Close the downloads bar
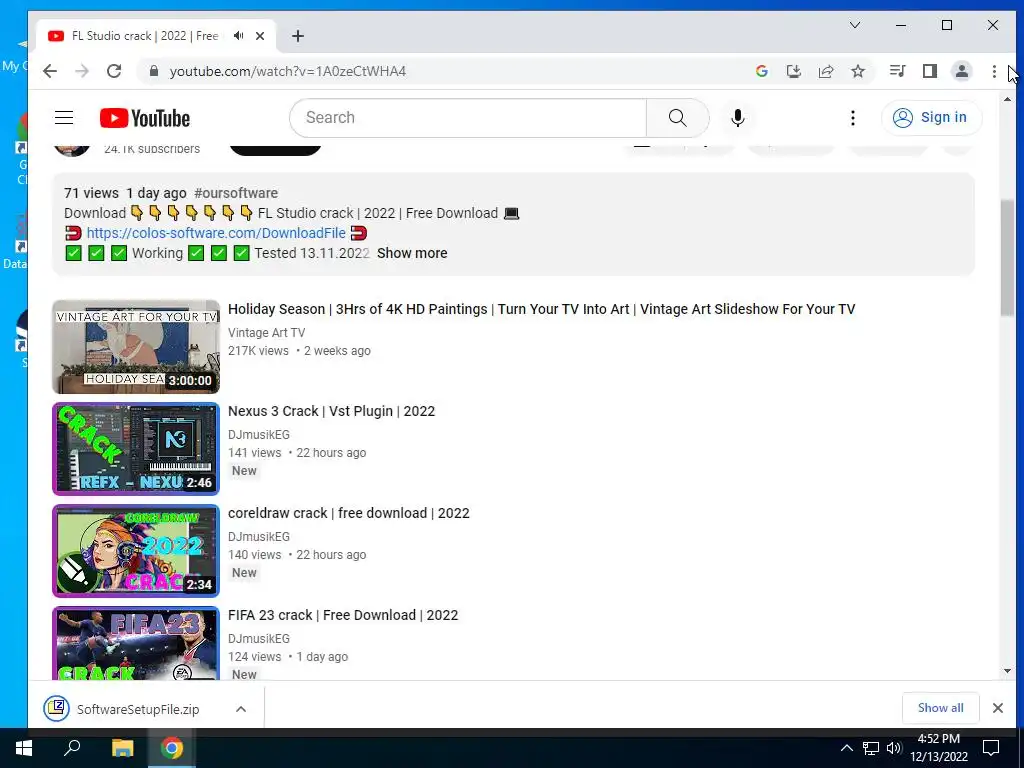 click(x=998, y=708)
